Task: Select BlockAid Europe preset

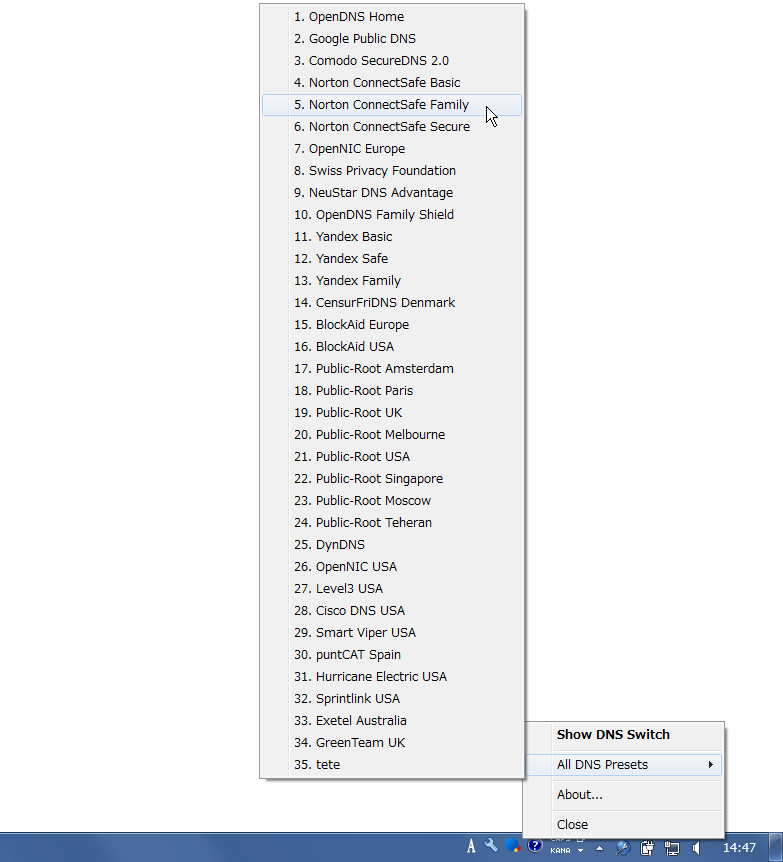Action: (392, 325)
